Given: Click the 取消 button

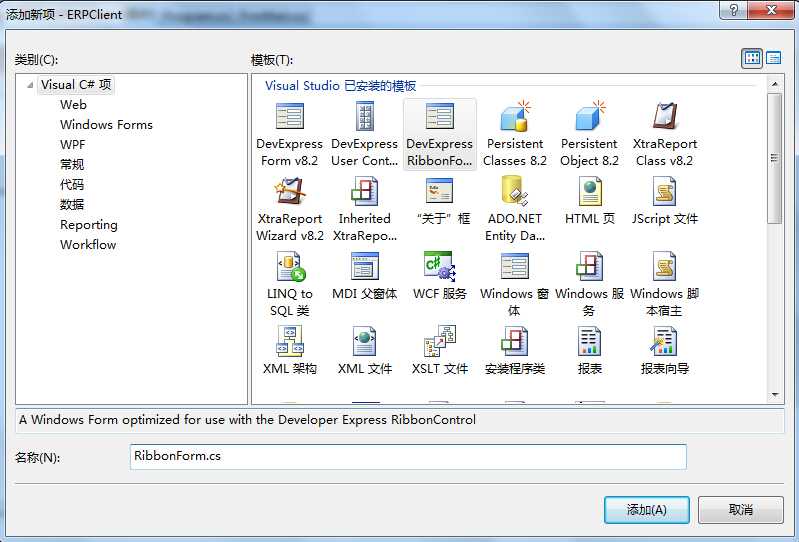Looking at the screenshot, I should [740, 510].
